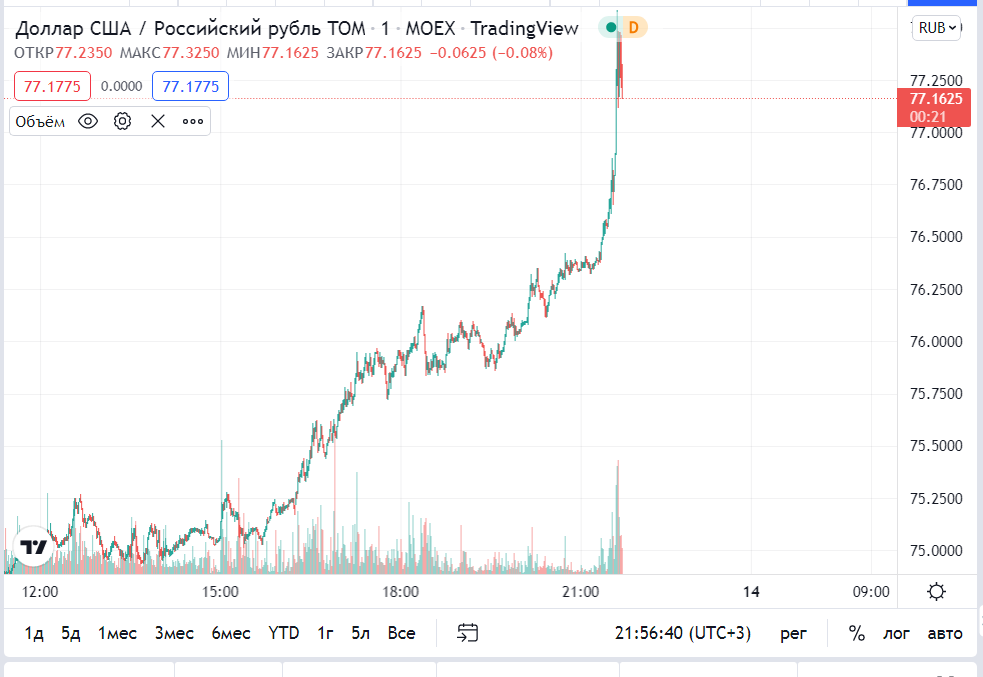Click the spread value 0.0000
The image size is (983, 677).
tap(122, 86)
